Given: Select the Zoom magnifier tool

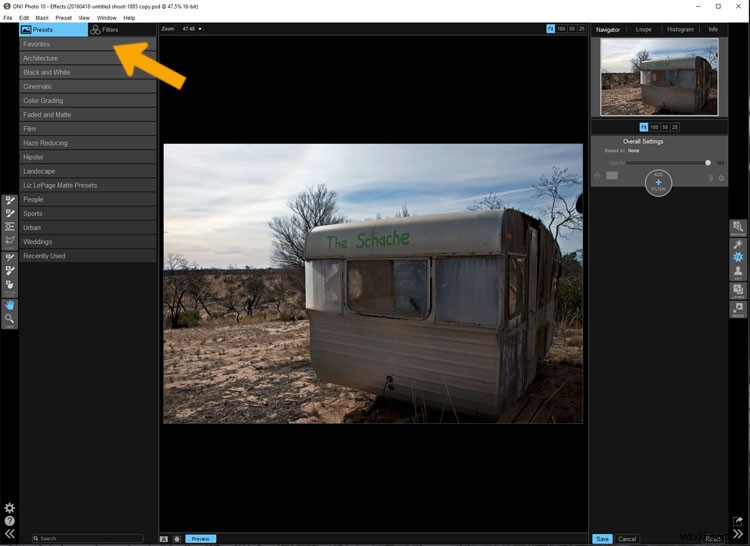Looking at the screenshot, I should [x=10, y=319].
